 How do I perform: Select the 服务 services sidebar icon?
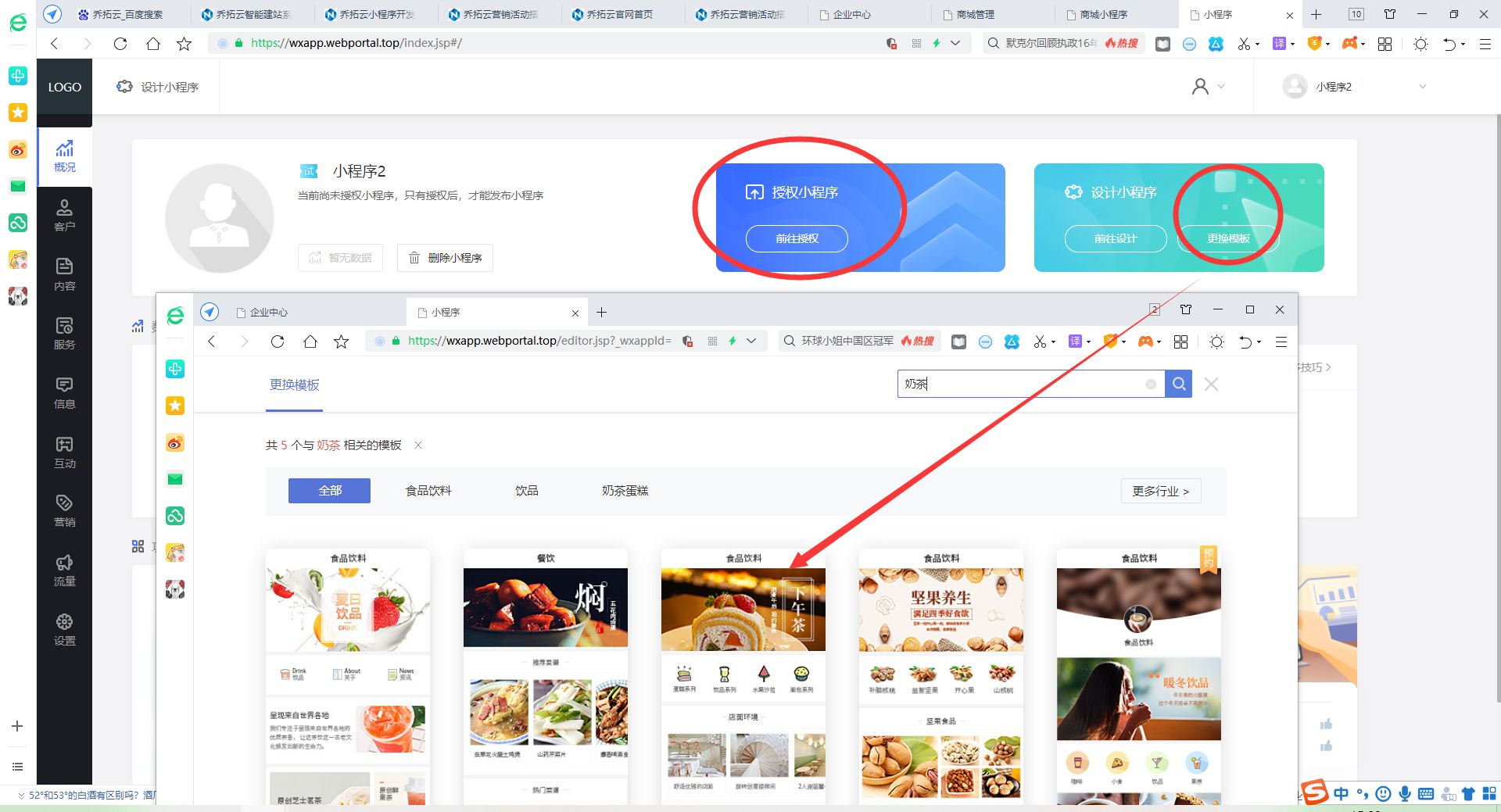click(x=64, y=332)
